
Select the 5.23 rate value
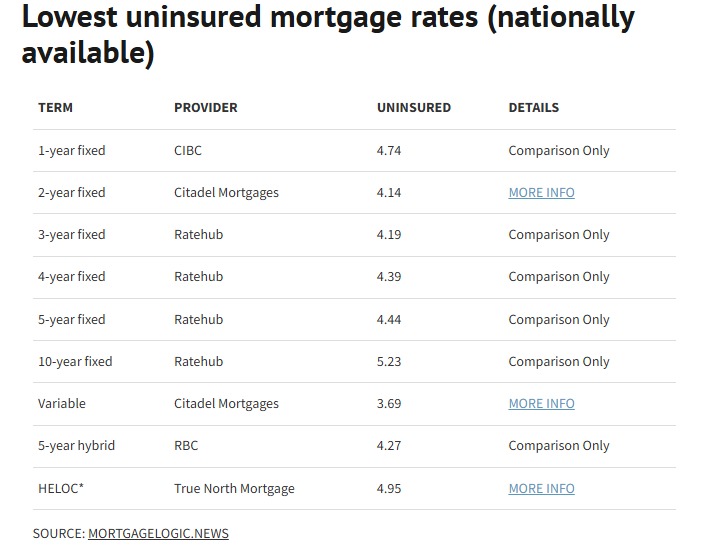389,361
